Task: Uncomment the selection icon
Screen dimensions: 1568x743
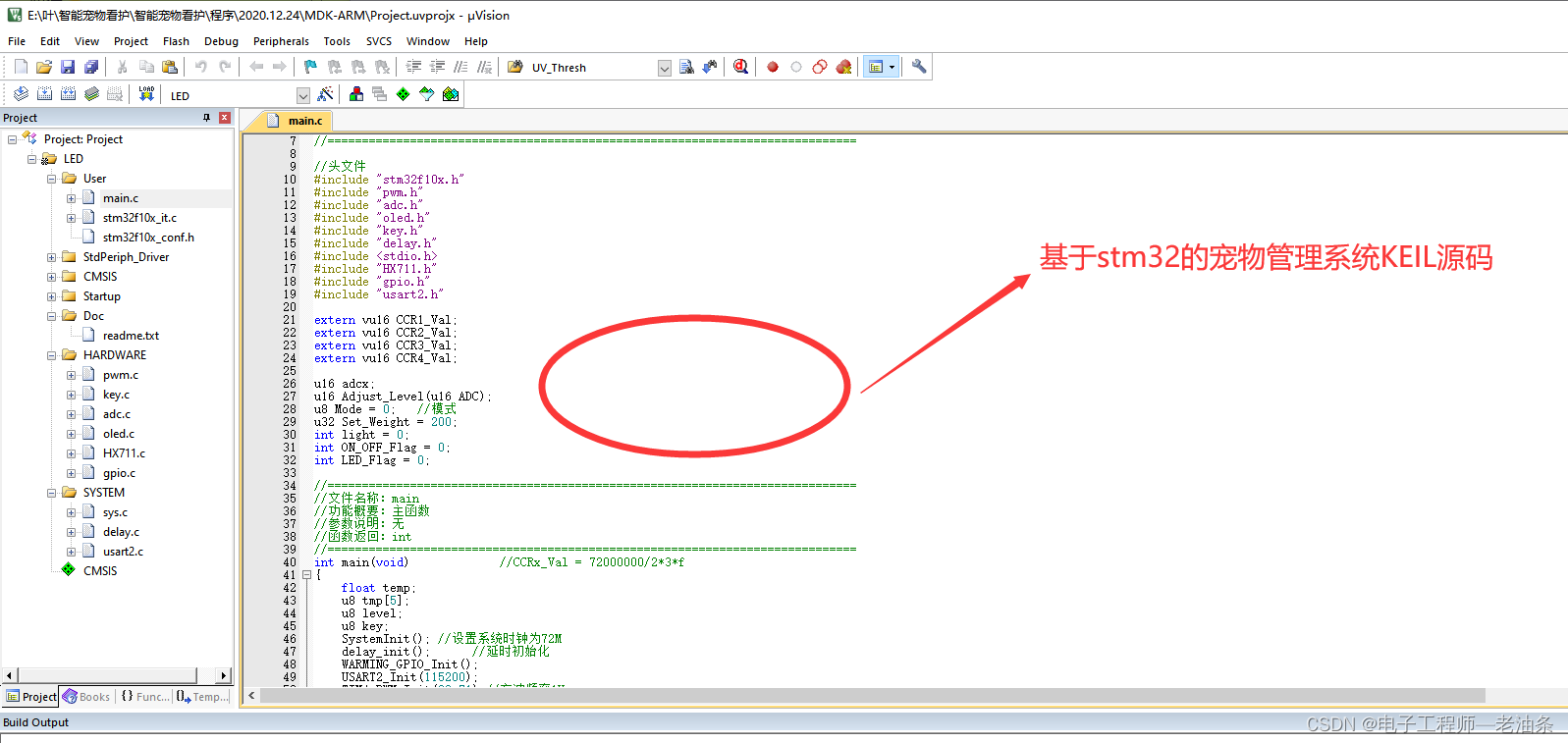Action: pyautogui.click(x=484, y=67)
